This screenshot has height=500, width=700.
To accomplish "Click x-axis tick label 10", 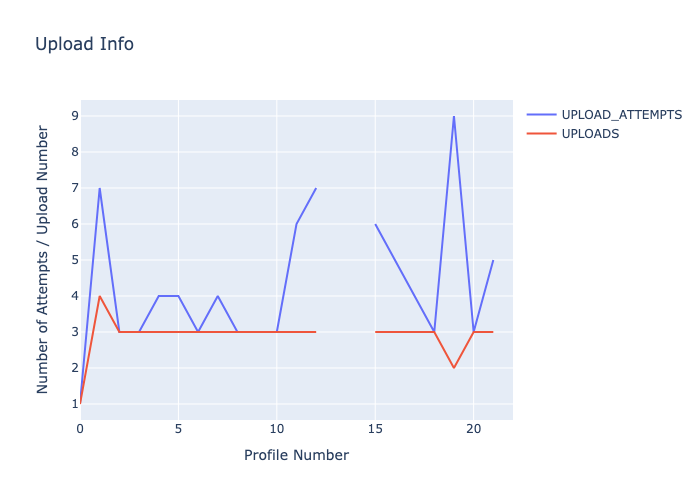I will pyautogui.click(x=276, y=429).
